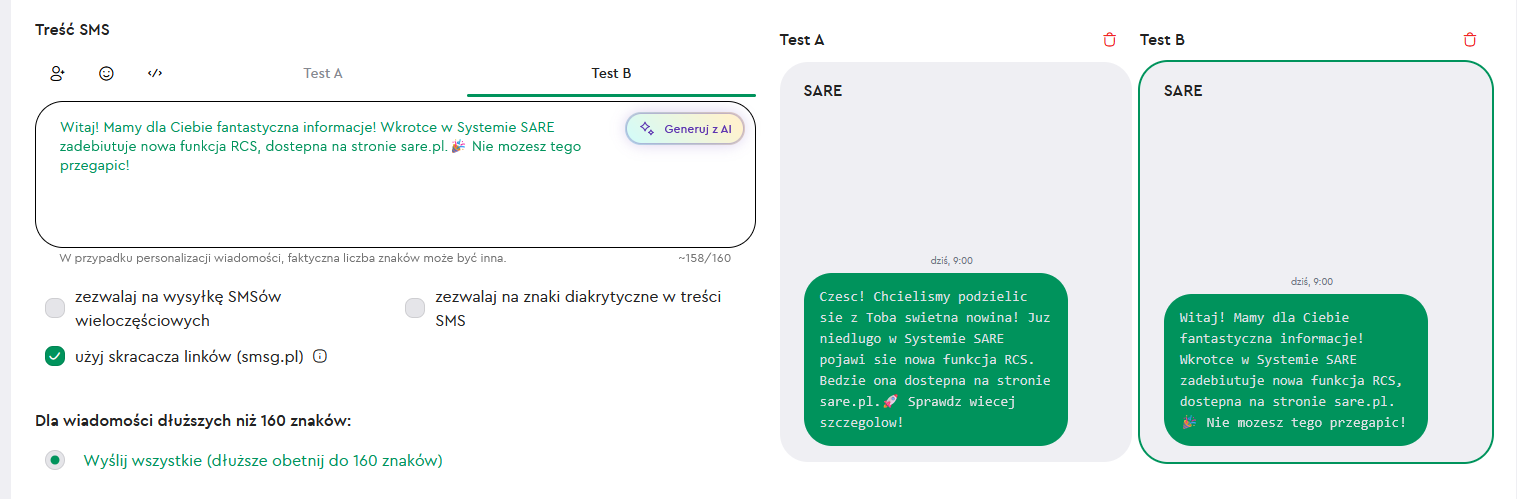Screen dimensions: 1517x499
Task: Click the Test A green message bubble
Action: pyautogui.click(x=935, y=359)
